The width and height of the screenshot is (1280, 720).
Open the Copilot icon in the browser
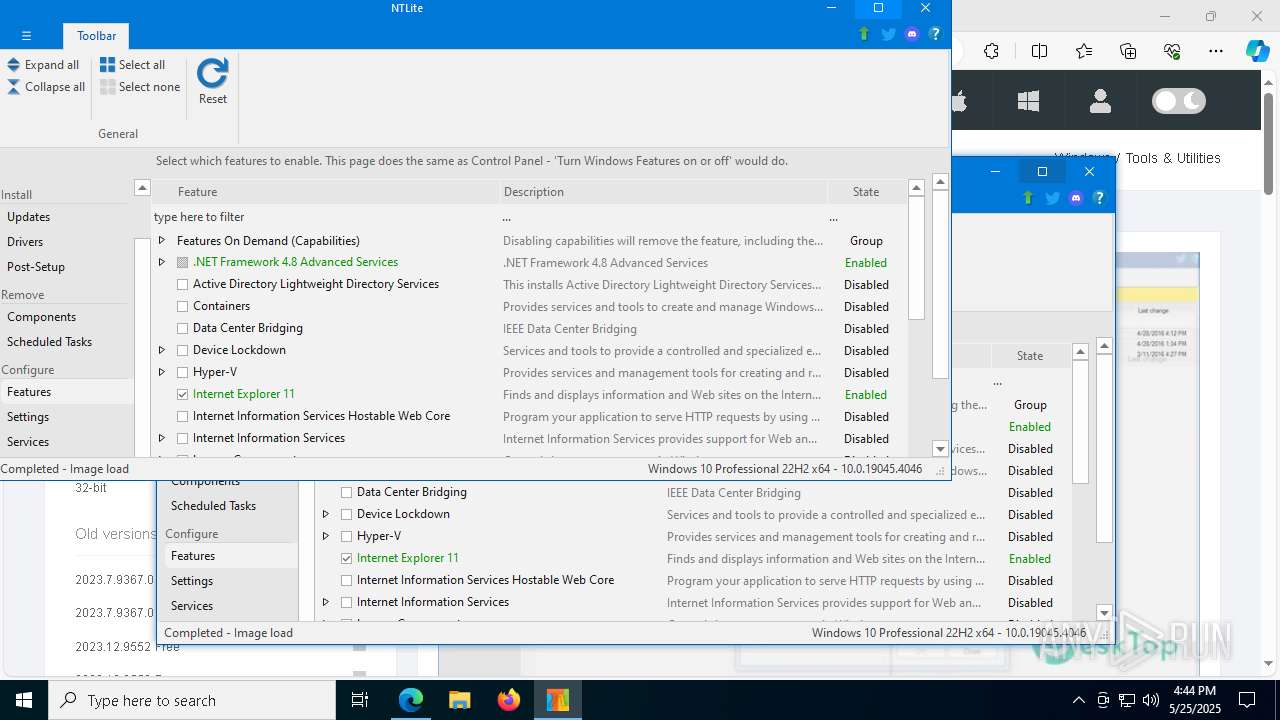coord(1257,51)
